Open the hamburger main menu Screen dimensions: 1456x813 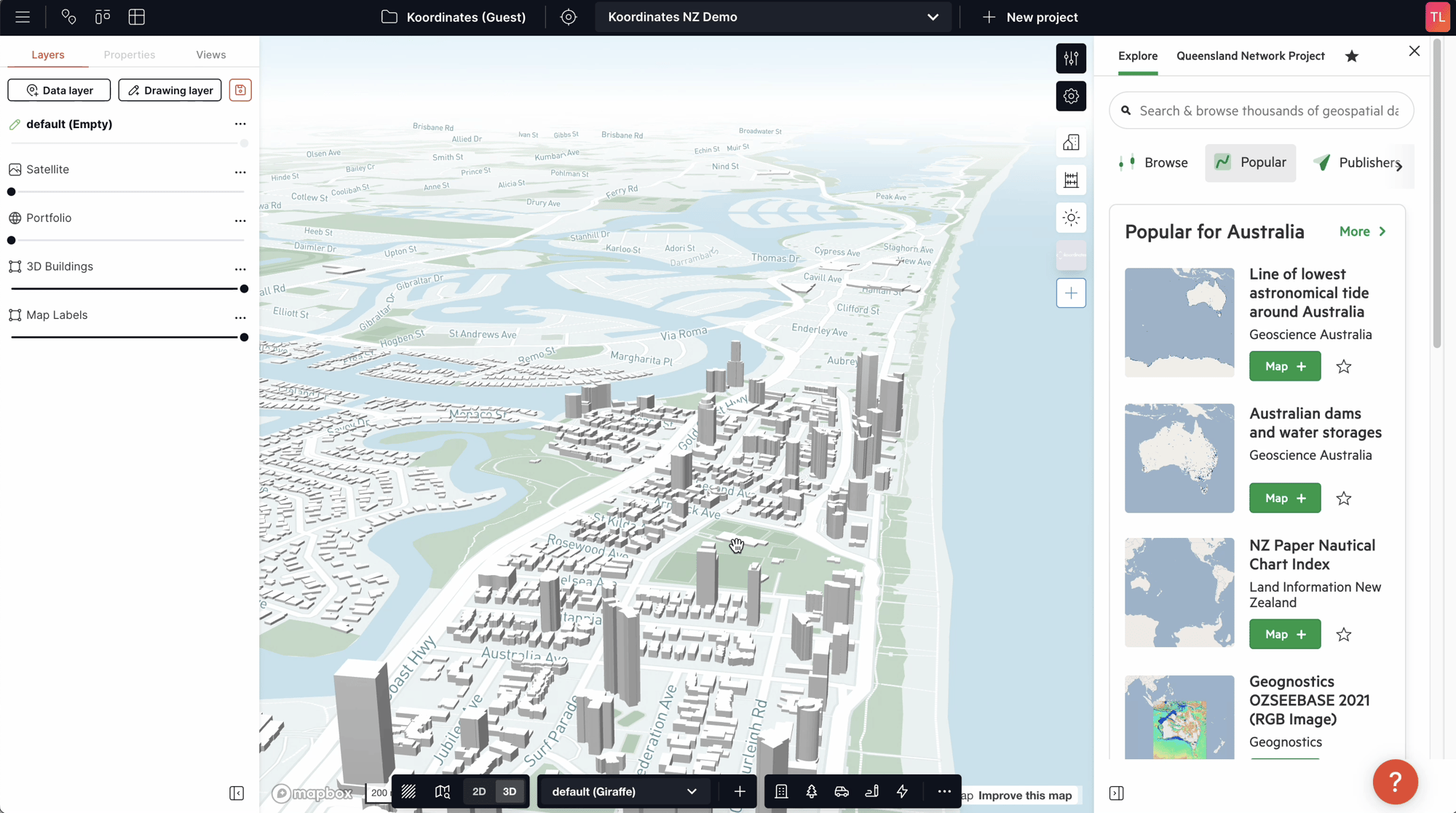23,17
